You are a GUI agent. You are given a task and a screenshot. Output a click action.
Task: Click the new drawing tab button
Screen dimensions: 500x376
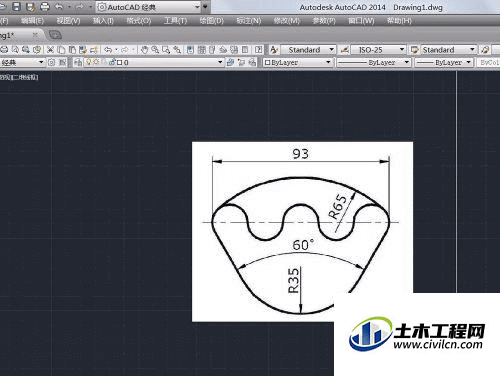point(55,34)
